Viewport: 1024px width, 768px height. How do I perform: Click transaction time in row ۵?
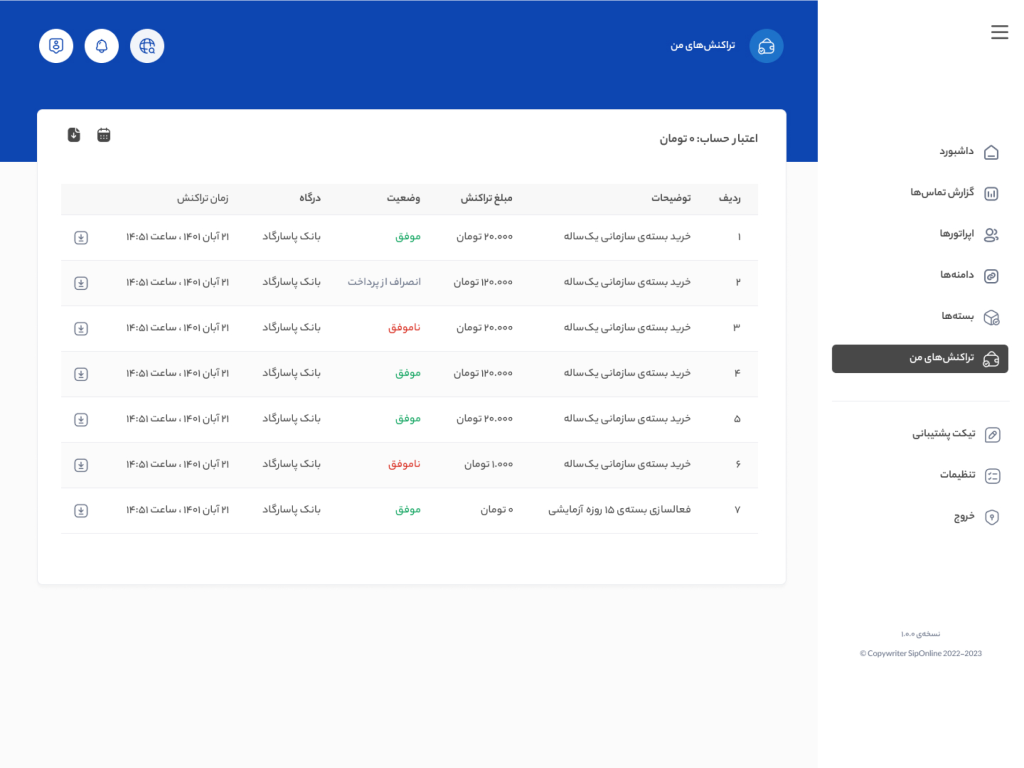(178, 419)
